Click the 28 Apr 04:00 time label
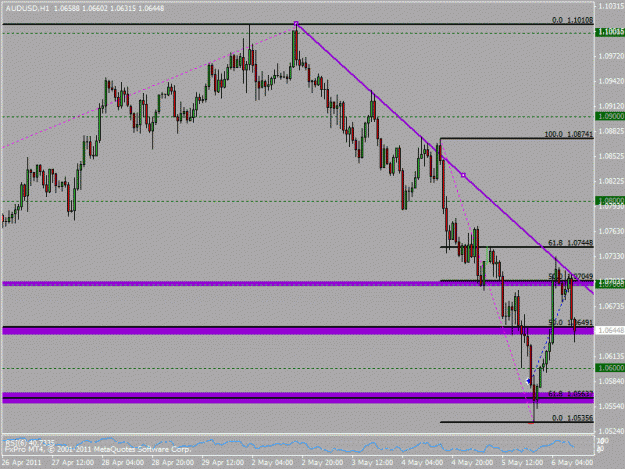The width and height of the screenshot is (625, 469). coord(123,462)
